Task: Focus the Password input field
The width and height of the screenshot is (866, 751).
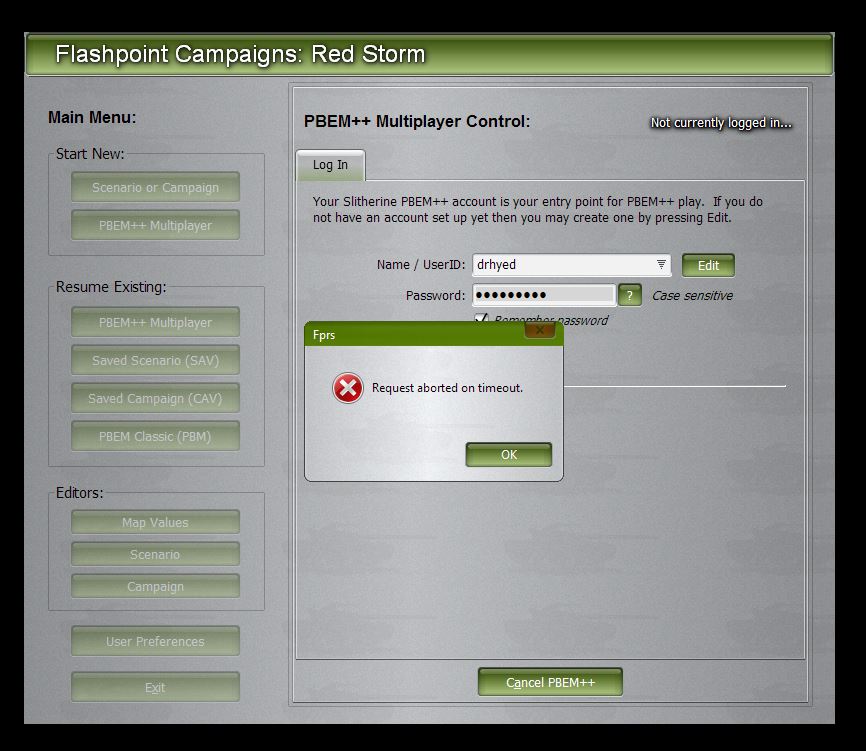Action: tap(544, 295)
